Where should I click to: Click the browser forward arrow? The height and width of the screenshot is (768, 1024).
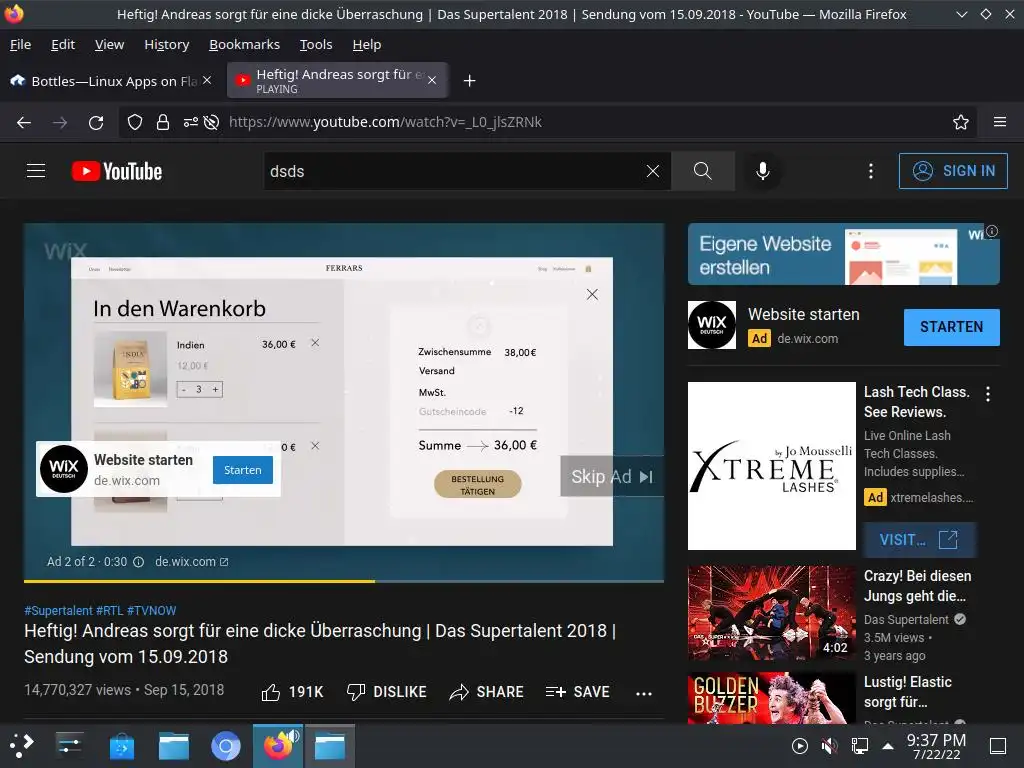(60, 122)
